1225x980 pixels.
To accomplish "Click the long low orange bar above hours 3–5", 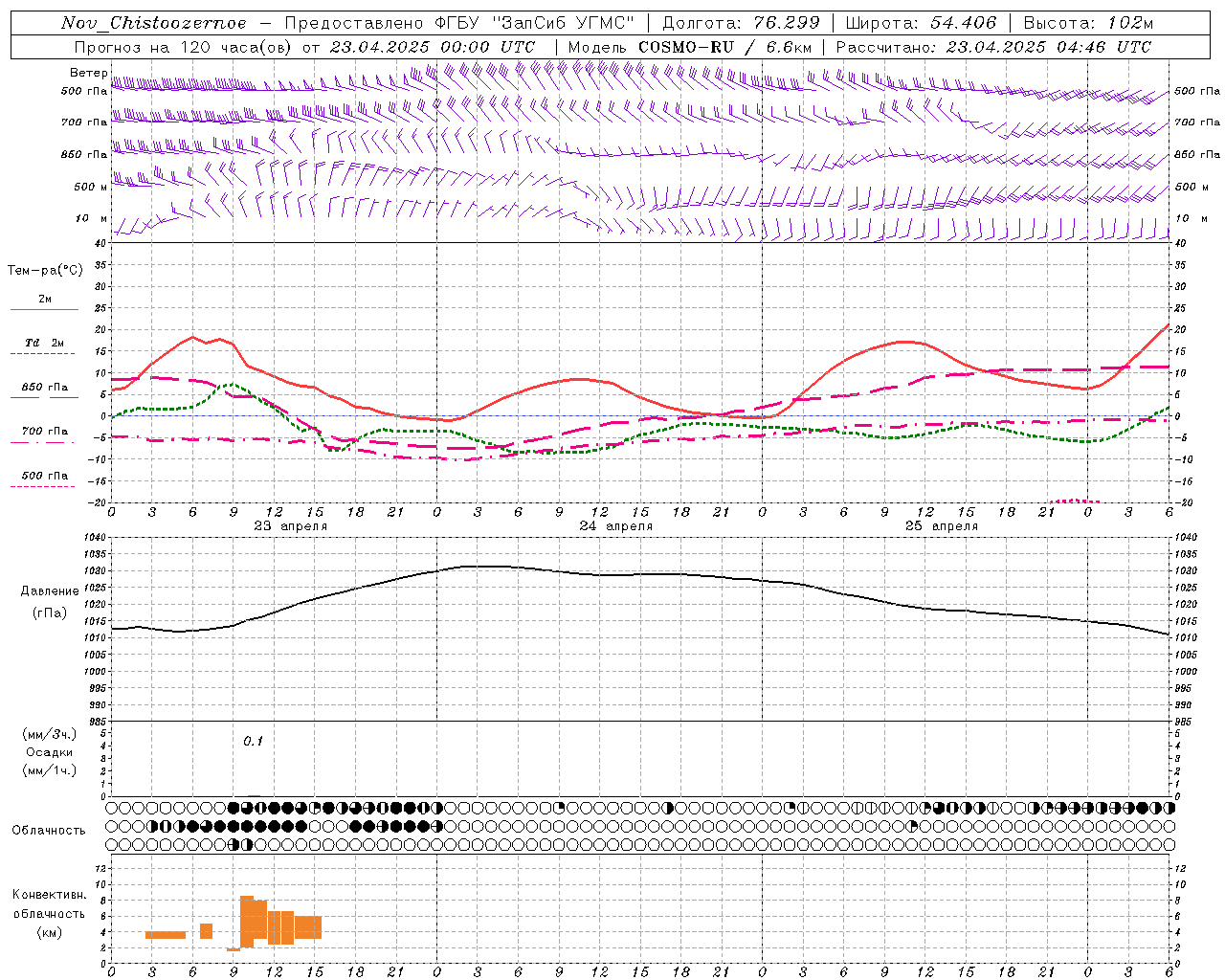I will [166, 935].
